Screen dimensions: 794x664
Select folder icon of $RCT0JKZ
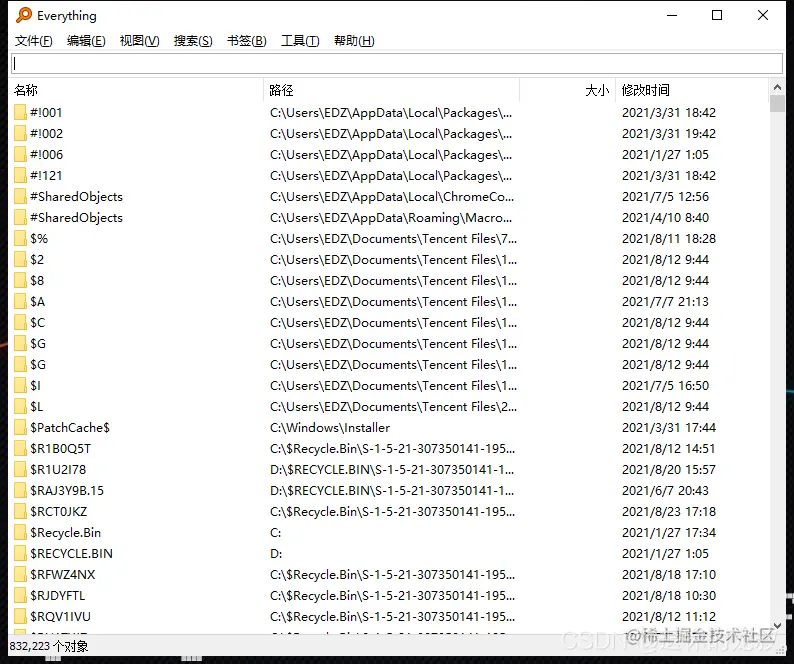(20, 512)
